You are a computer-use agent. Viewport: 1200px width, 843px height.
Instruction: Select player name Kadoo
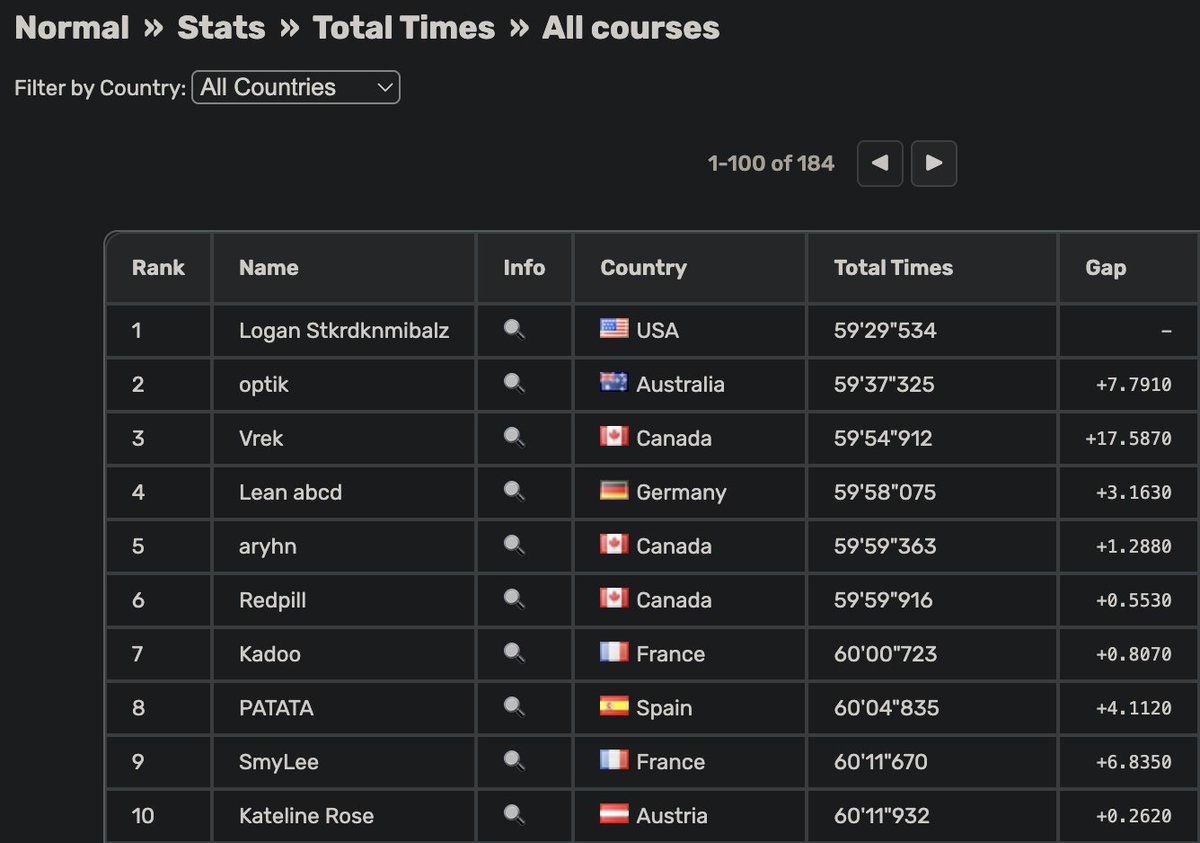tap(270, 654)
